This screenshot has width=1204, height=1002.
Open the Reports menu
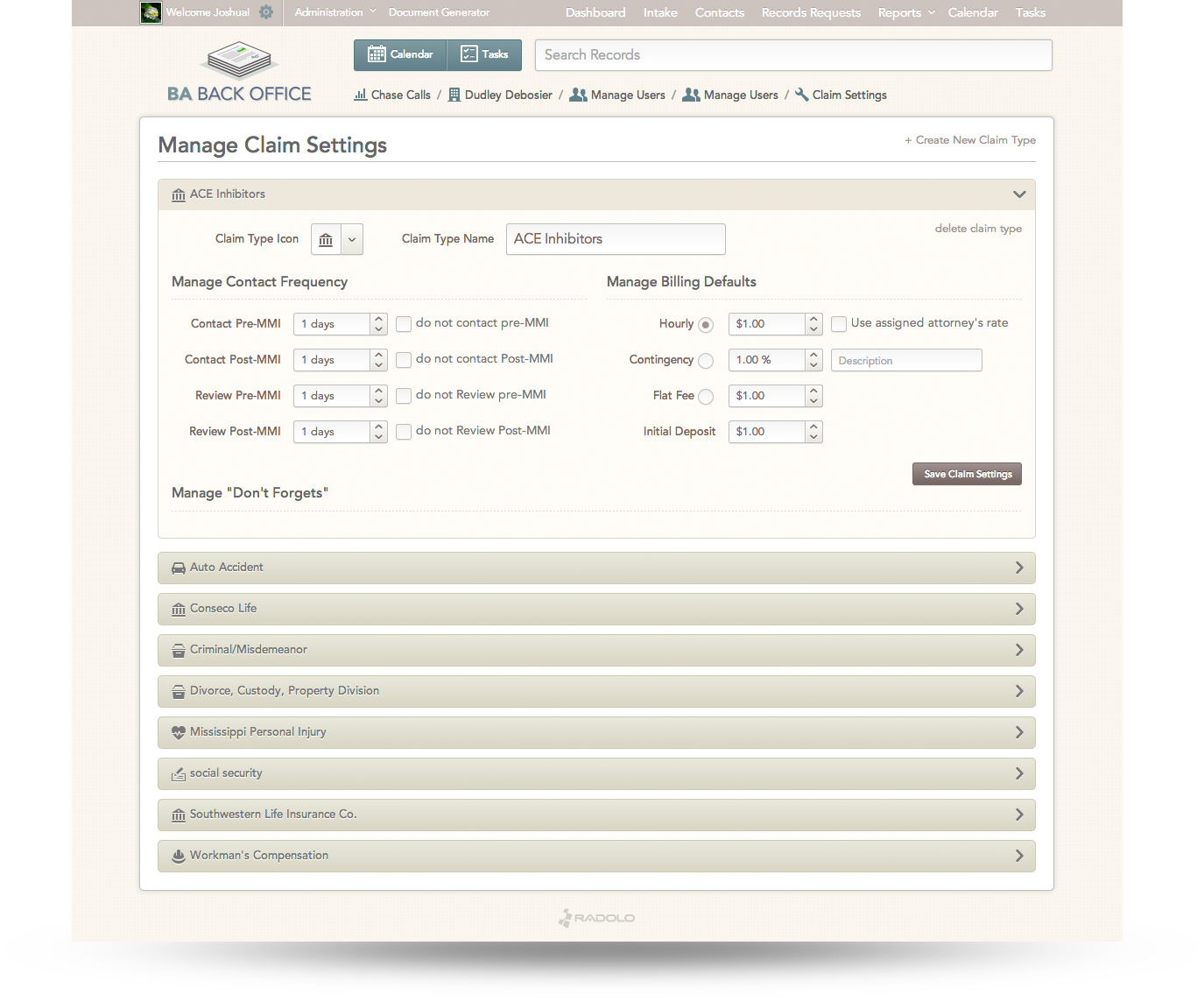[905, 12]
